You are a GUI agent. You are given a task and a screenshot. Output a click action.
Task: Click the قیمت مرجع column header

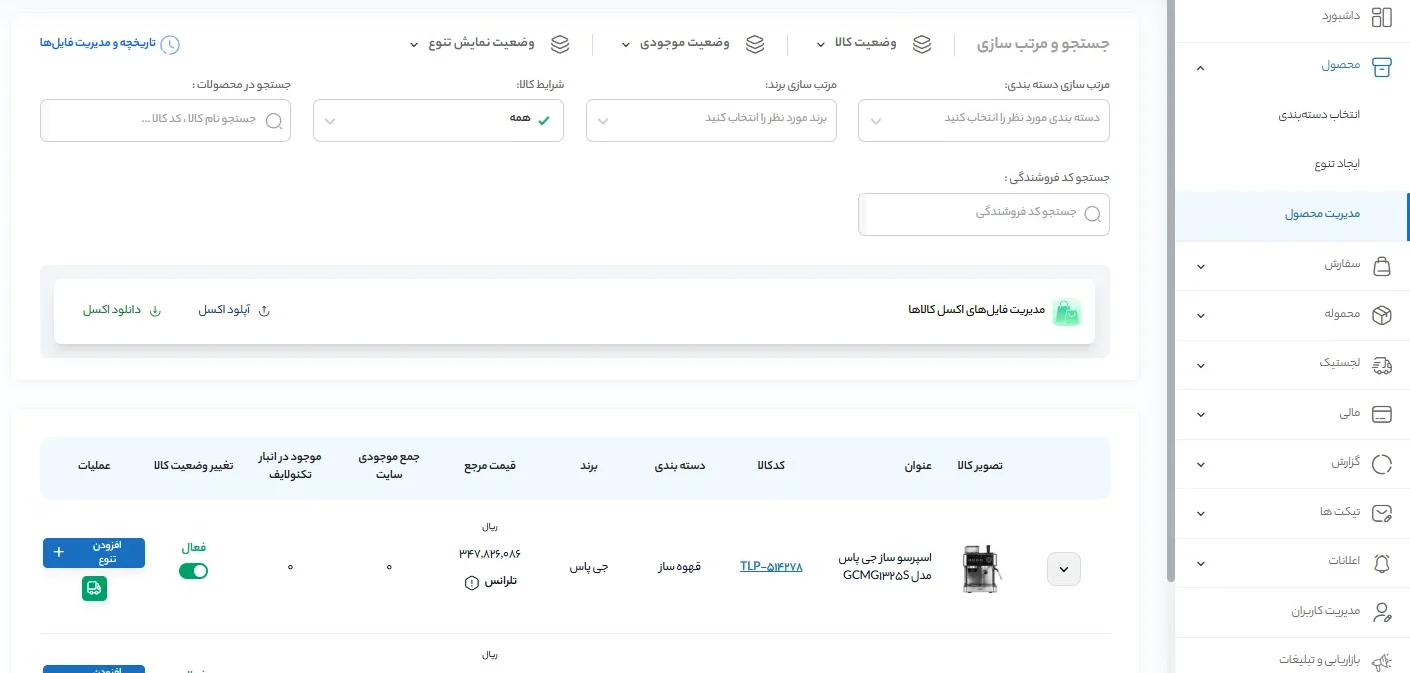(490, 466)
